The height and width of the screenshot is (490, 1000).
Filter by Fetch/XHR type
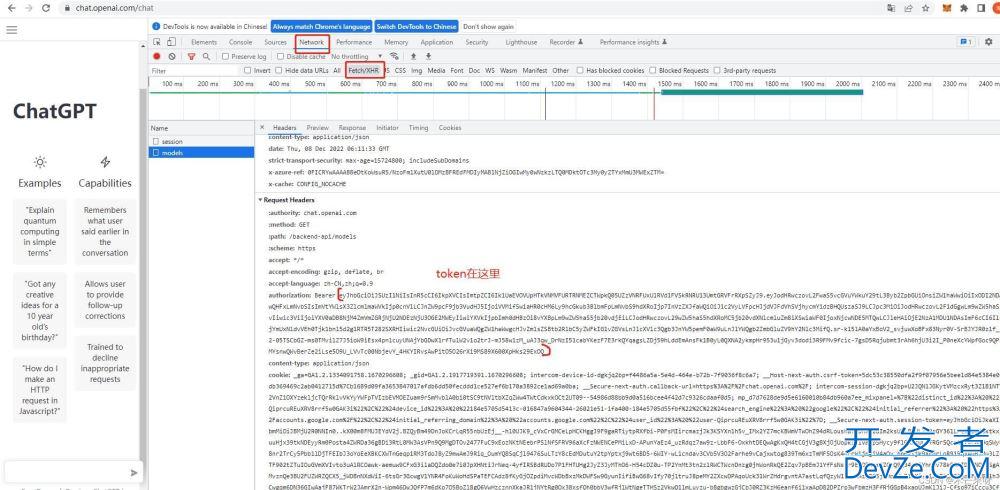coord(364,70)
